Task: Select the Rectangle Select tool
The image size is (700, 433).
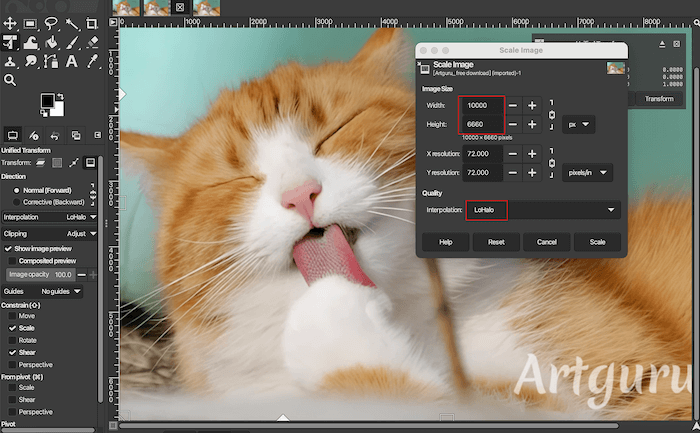Action: coord(30,23)
